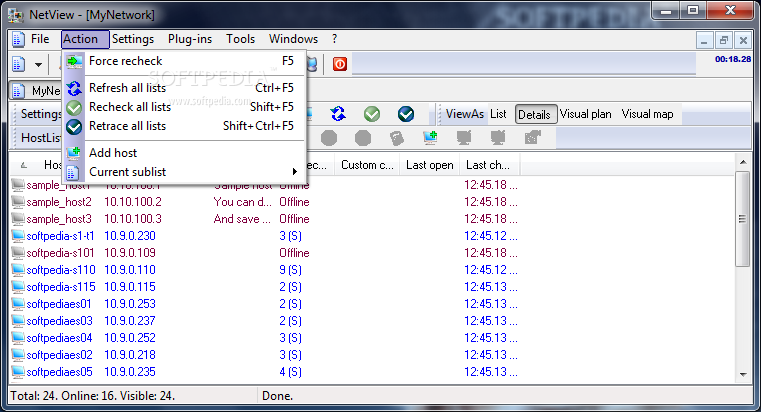Click the progress bar area in main toolbar
This screenshot has height=412, width=761.
[x=524, y=64]
